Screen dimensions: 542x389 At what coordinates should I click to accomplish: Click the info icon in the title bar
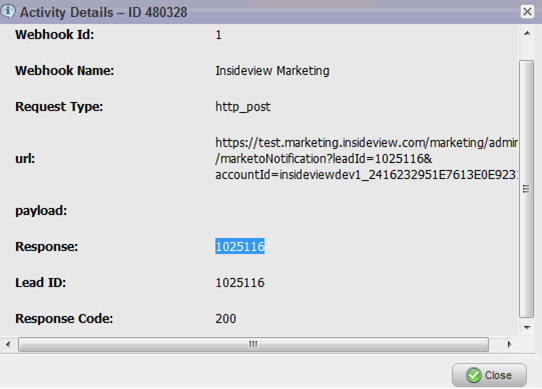(8, 11)
